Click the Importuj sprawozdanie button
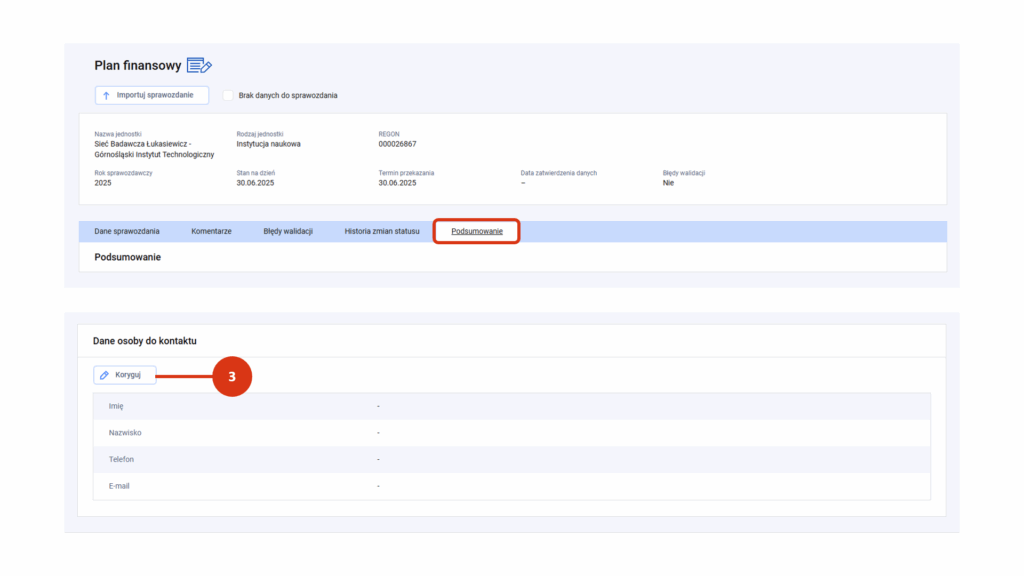Image resolution: width=1024 pixels, height=576 pixels. click(152, 95)
